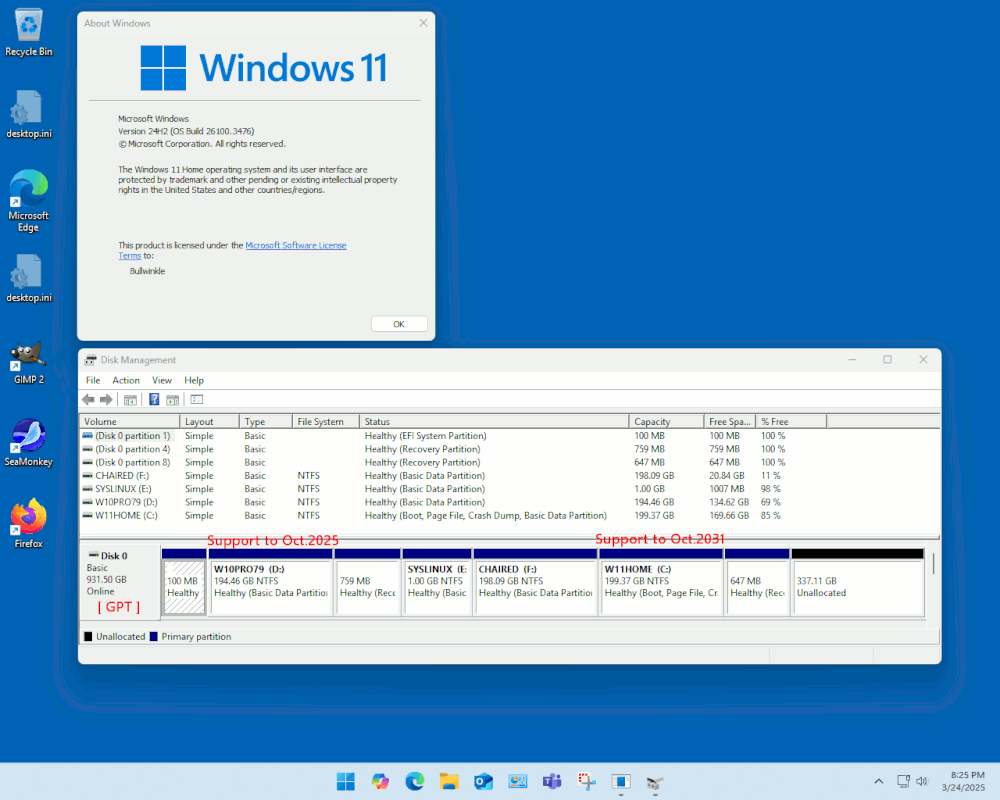Click the graphical pane vertical scrollbar

(933, 563)
